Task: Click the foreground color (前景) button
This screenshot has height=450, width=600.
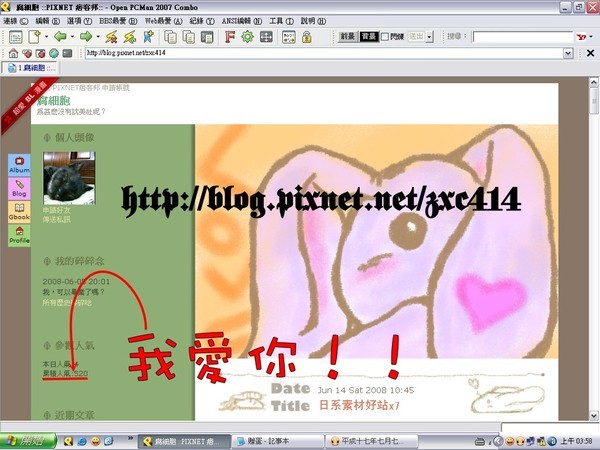Action: tap(348, 37)
